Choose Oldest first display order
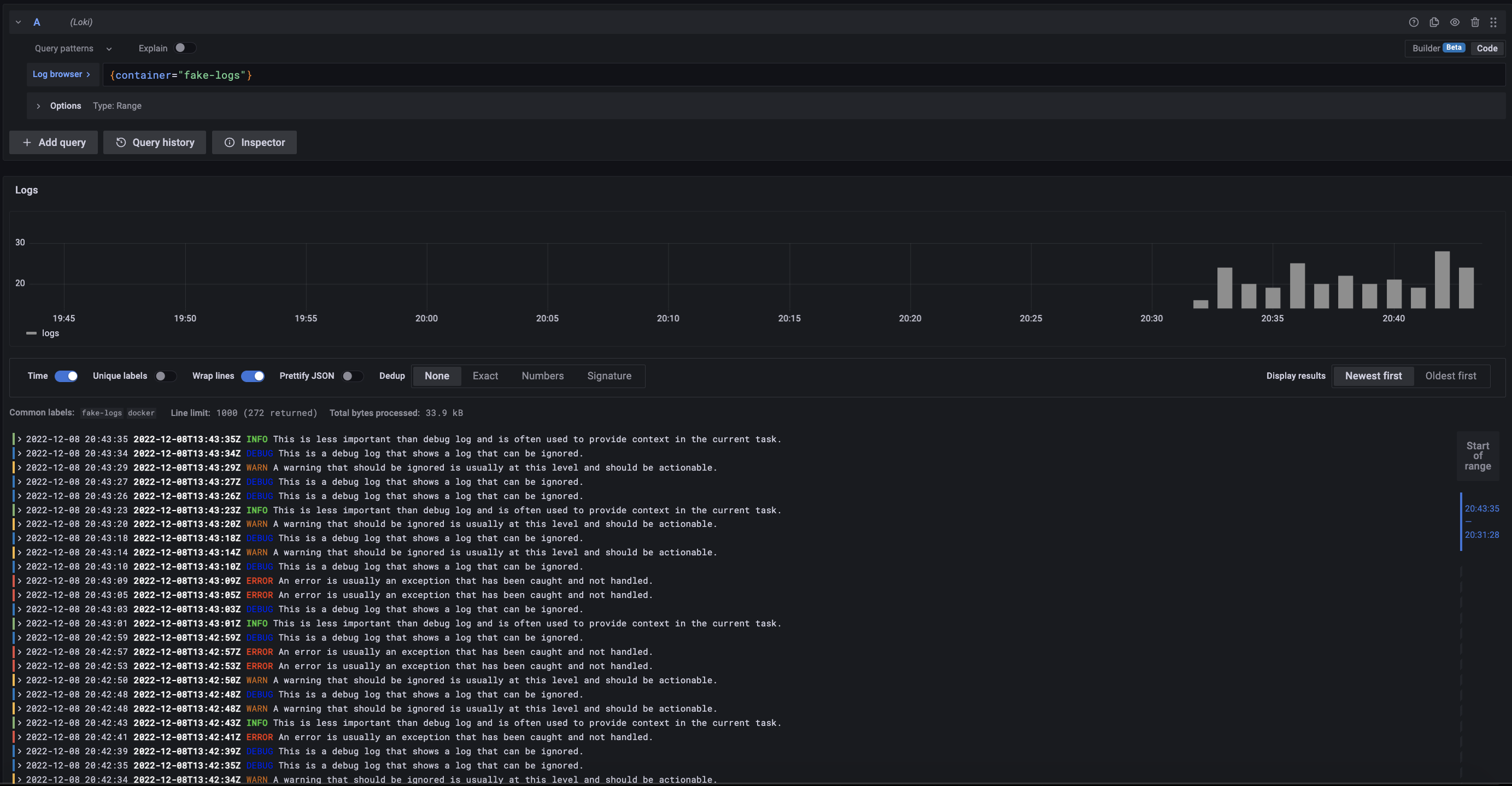Viewport: 1512px width, 786px height. (1450, 376)
